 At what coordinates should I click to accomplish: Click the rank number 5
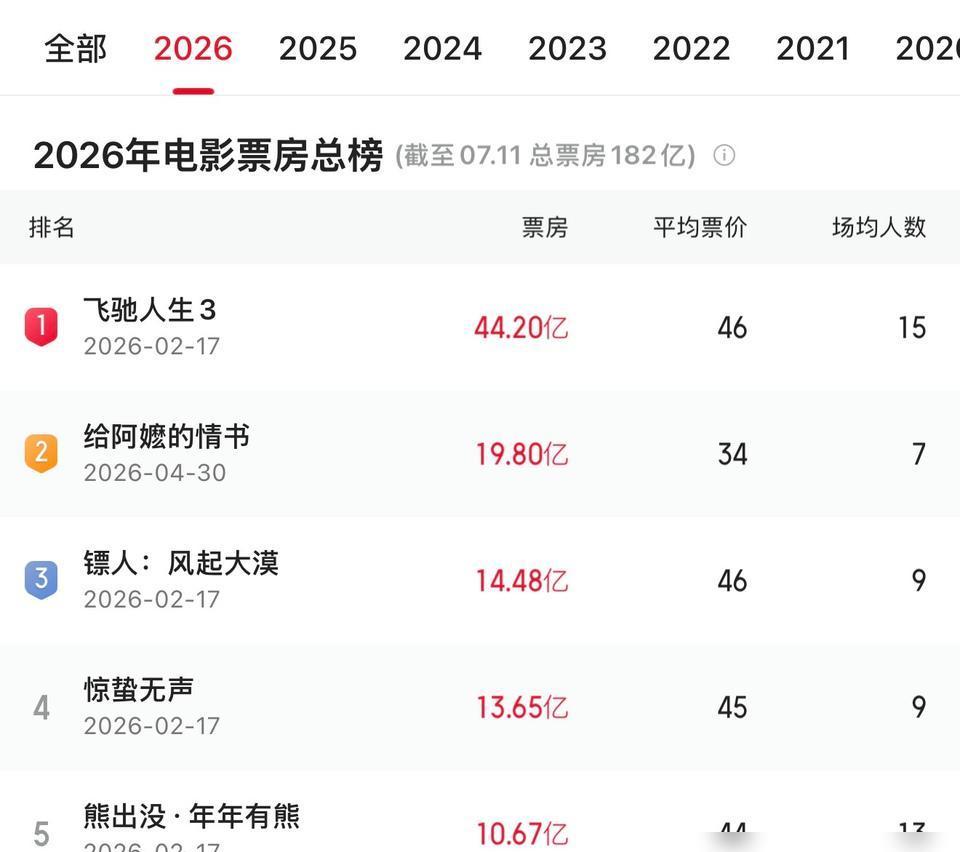(41, 834)
